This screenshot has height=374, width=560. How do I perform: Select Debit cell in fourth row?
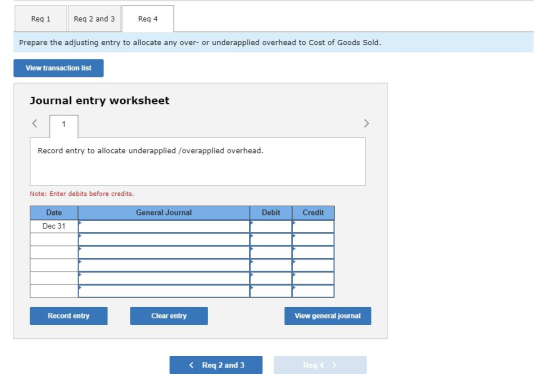pyautogui.click(x=271, y=265)
